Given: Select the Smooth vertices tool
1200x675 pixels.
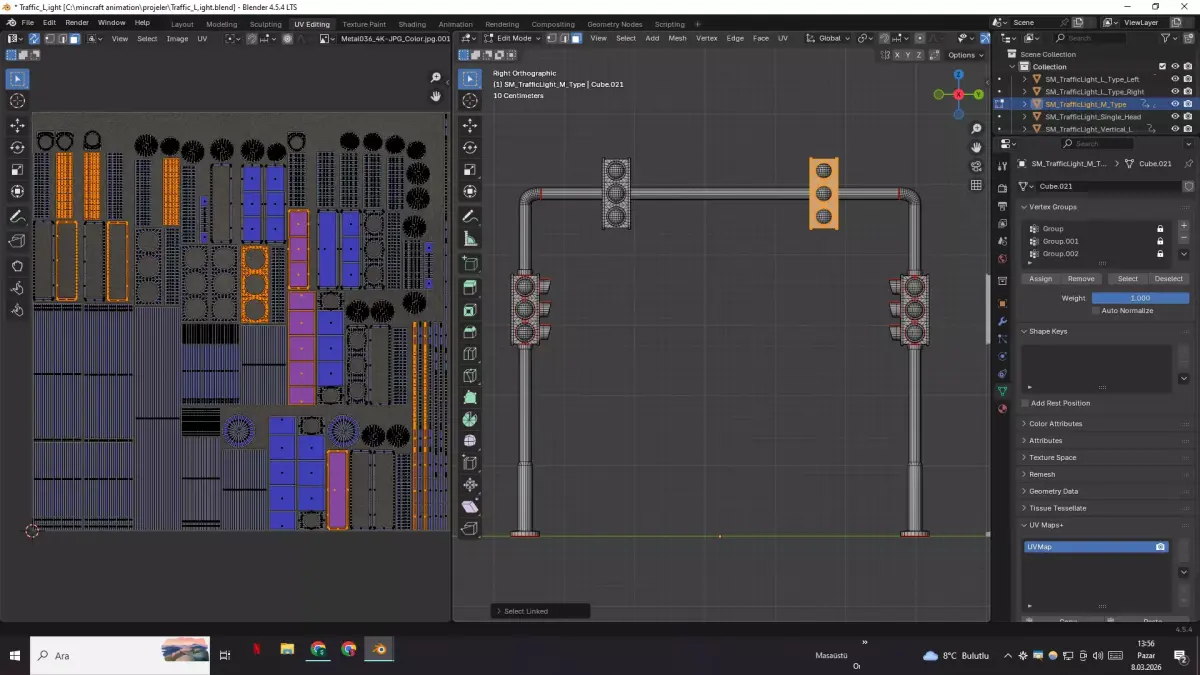Looking at the screenshot, I should (x=470, y=441).
